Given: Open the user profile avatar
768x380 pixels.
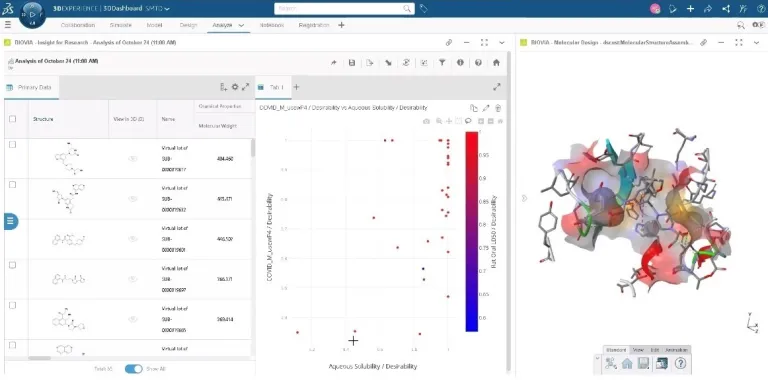Looking at the screenshot, I should point(655,8).
